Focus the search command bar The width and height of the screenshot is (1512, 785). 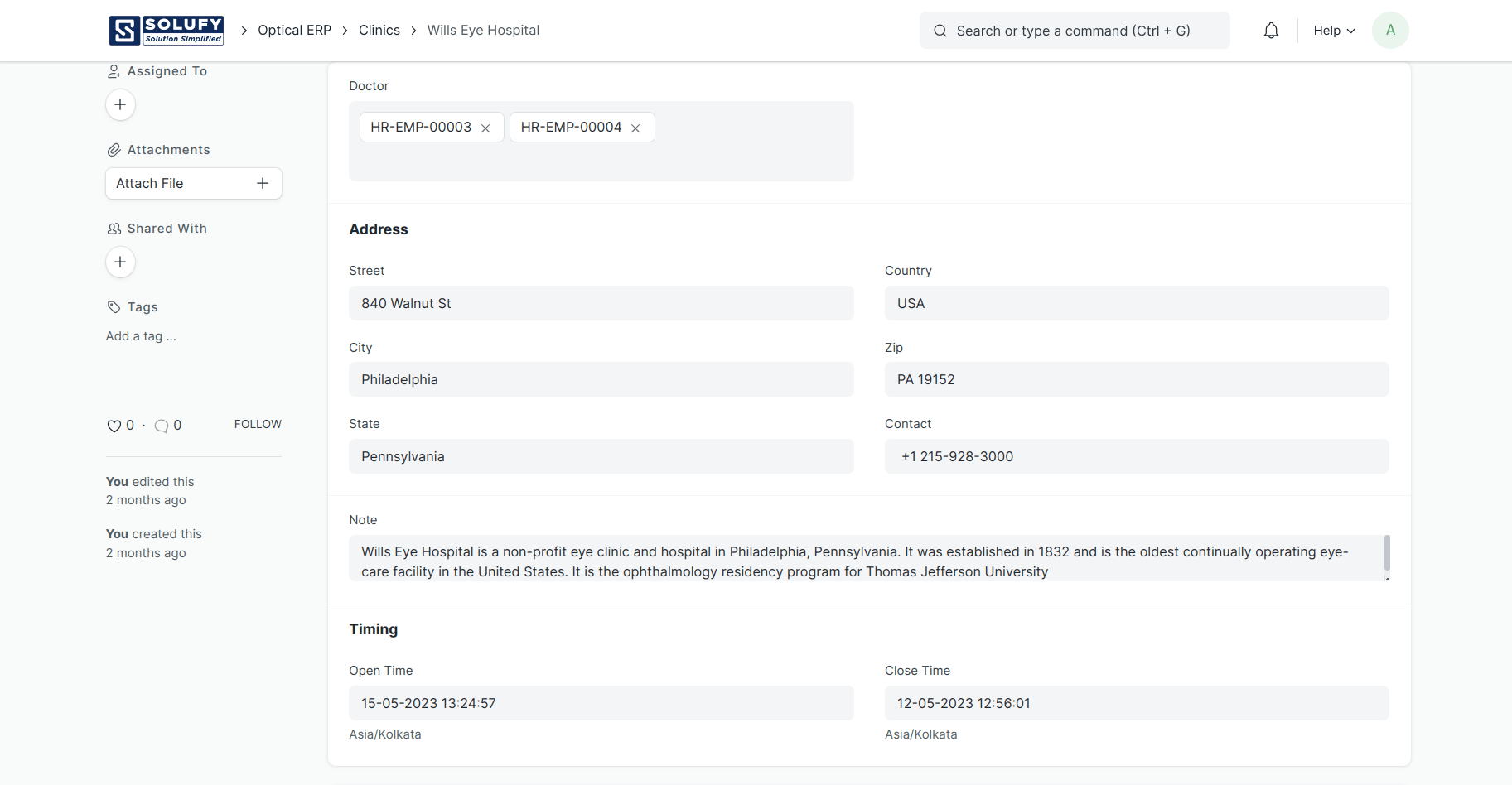tap(1075, 31)
